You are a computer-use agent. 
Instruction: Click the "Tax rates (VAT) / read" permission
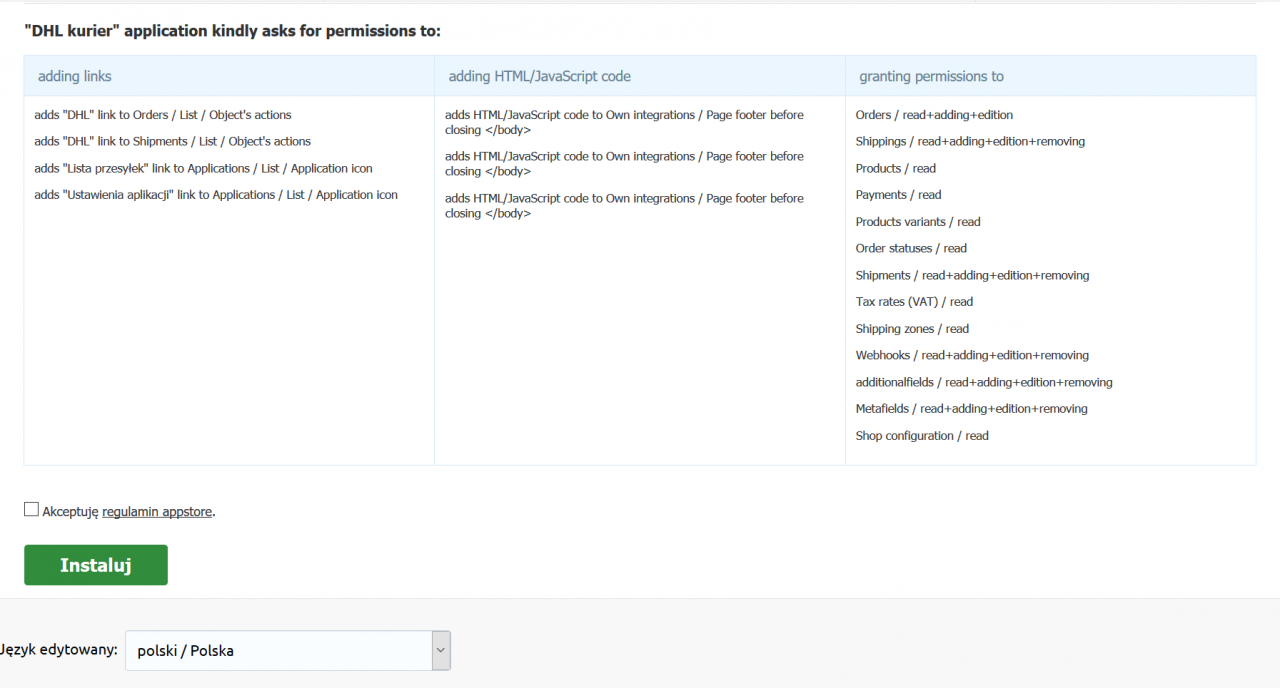pos(914,302)
